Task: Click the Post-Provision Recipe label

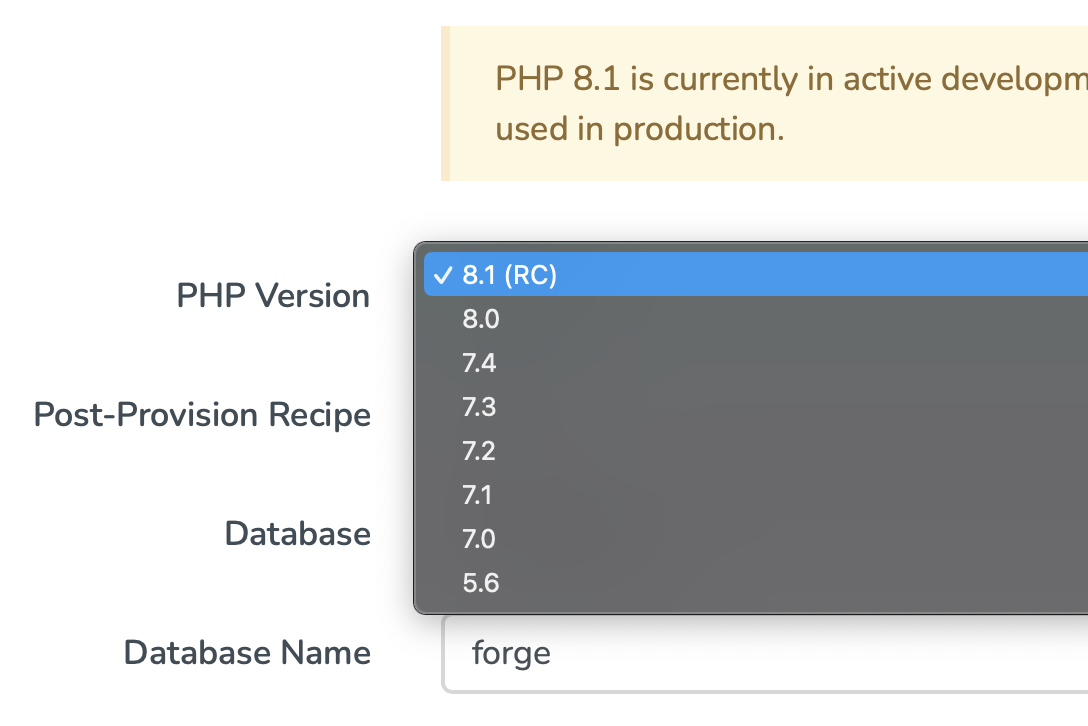Action: tap(202, 414)
